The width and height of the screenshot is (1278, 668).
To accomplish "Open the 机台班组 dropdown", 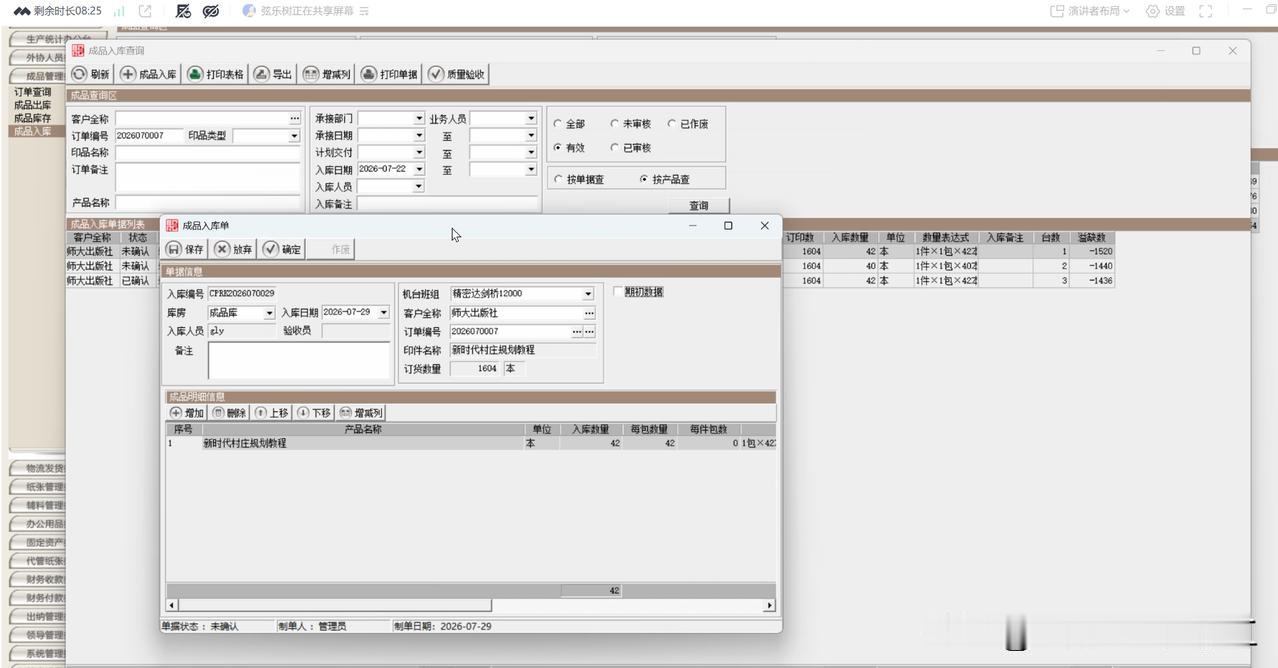I will [x=588, y=294].
